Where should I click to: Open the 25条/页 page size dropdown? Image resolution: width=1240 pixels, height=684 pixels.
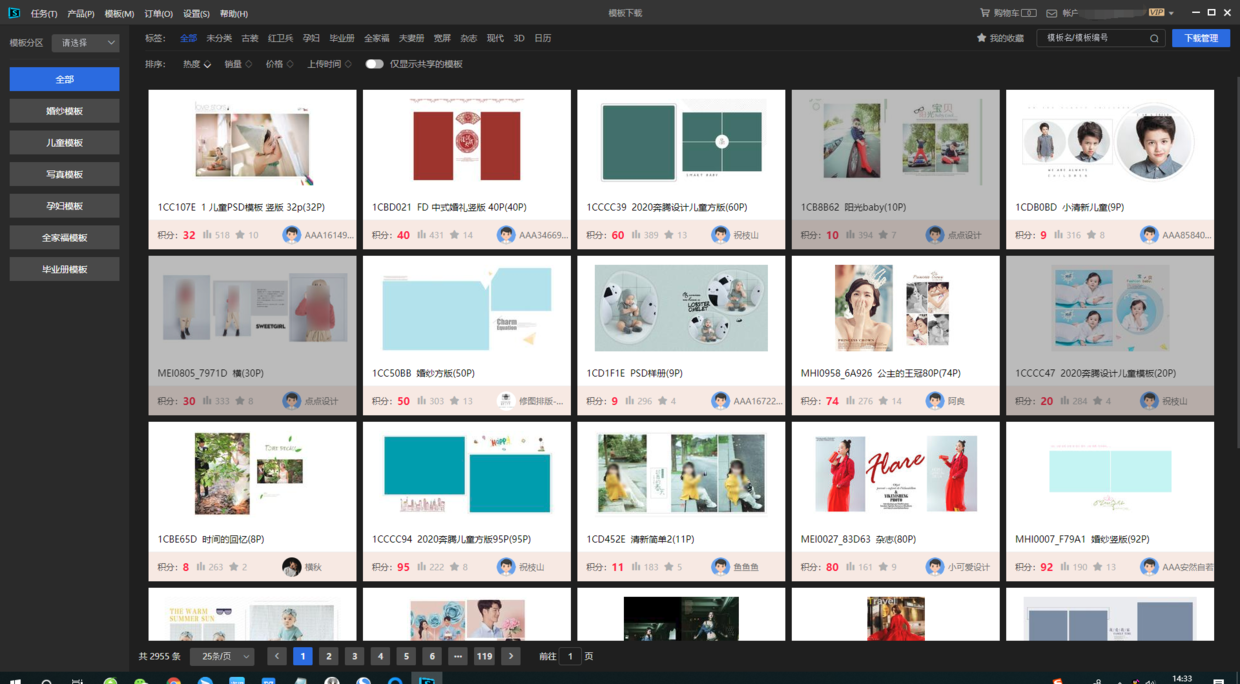(x=223, y=656)
